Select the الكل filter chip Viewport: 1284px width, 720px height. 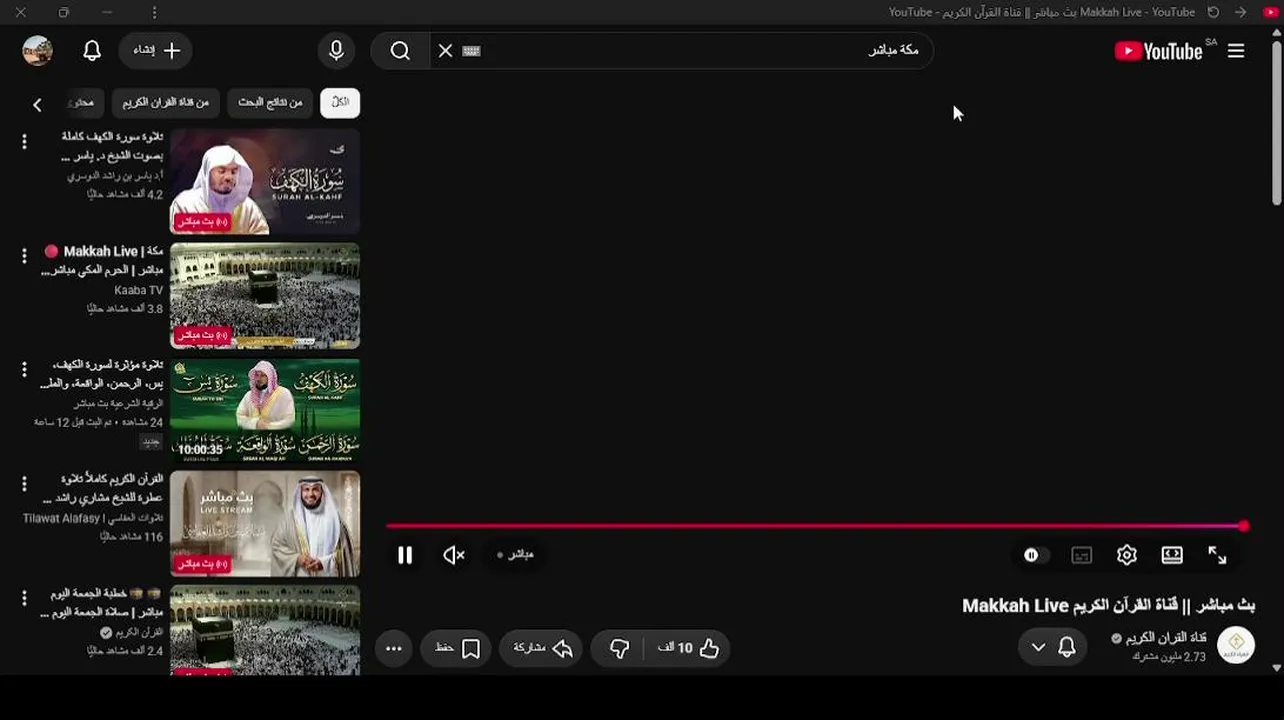tap(340, 102)
